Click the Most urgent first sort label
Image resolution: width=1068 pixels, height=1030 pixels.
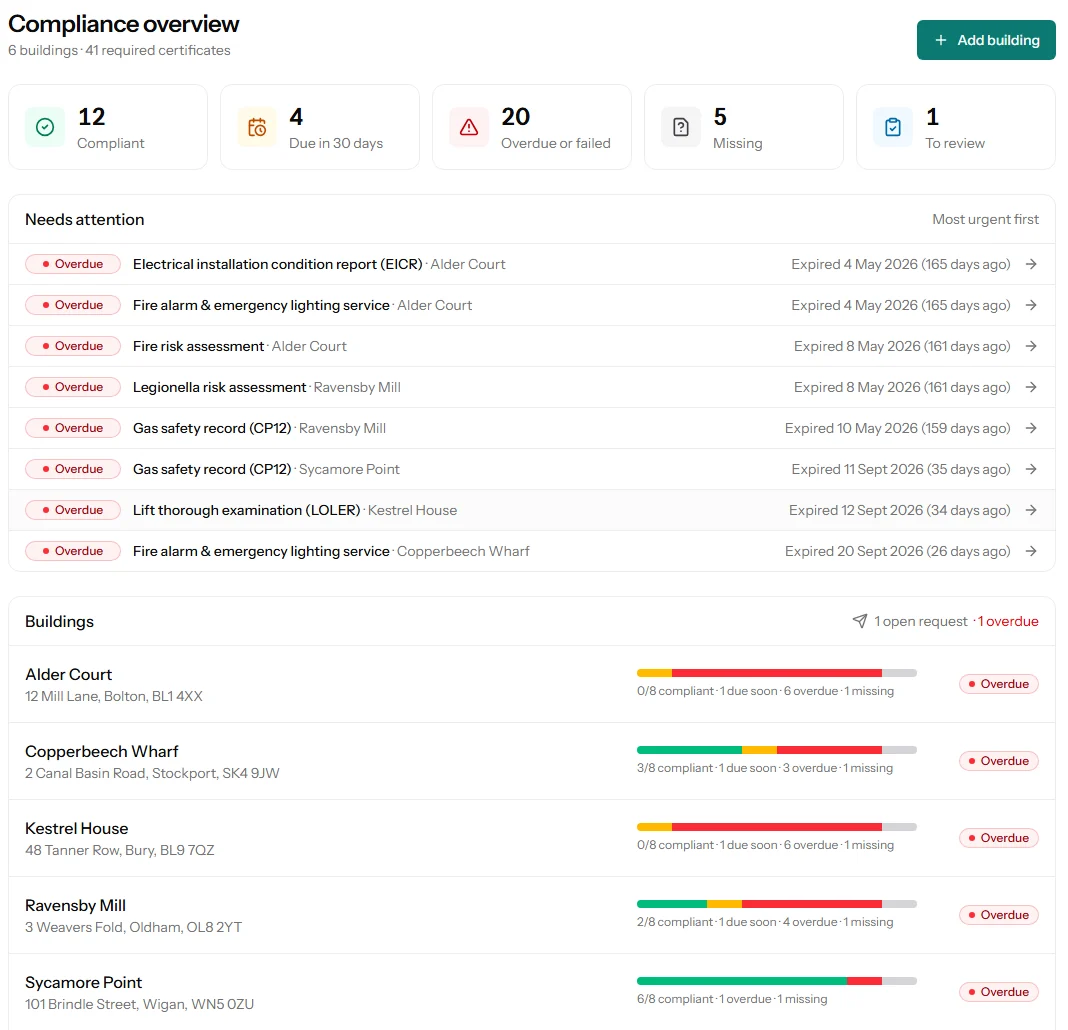[x=986, y=219]
